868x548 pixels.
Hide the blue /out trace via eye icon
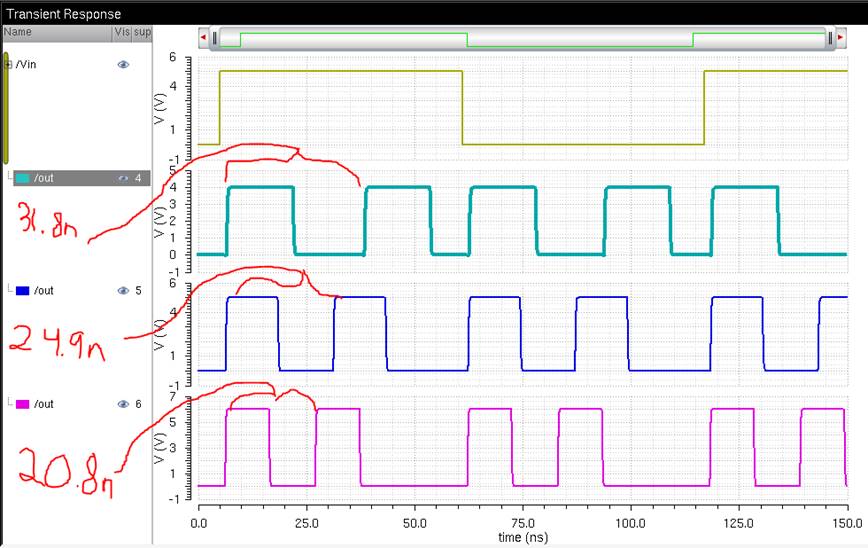(x=123, y=291)
